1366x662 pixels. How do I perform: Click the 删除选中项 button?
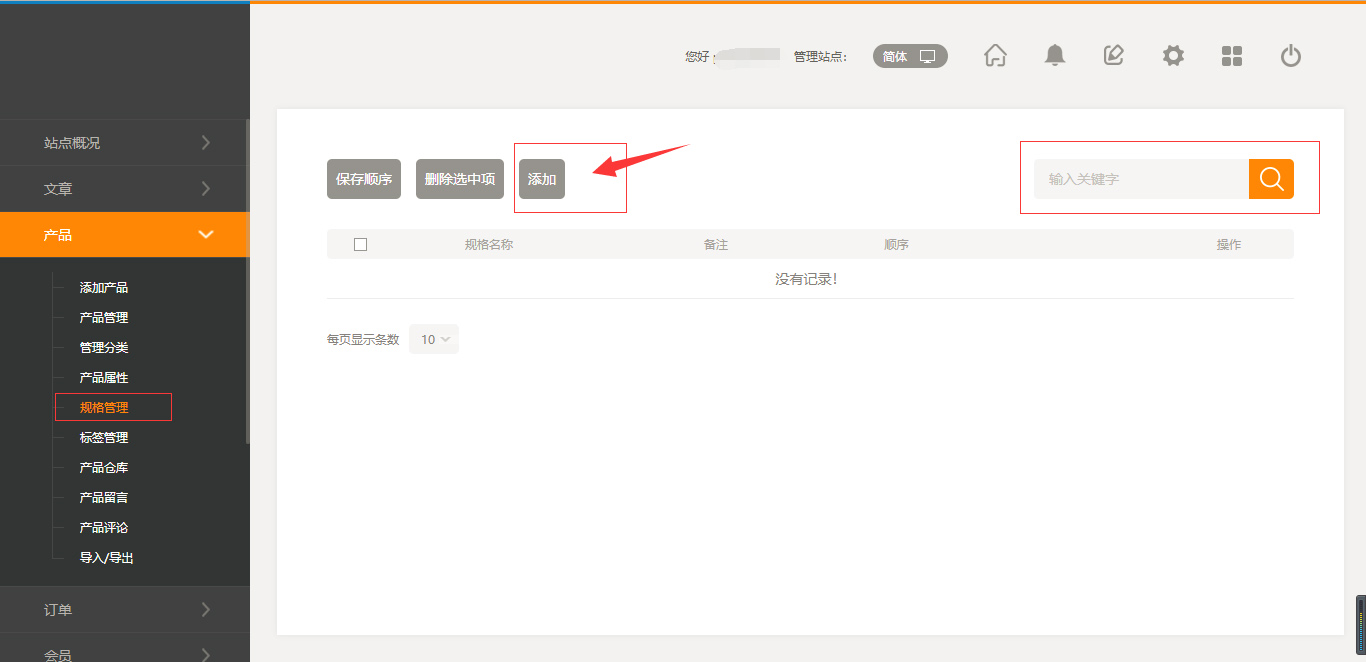click(460, 179)
